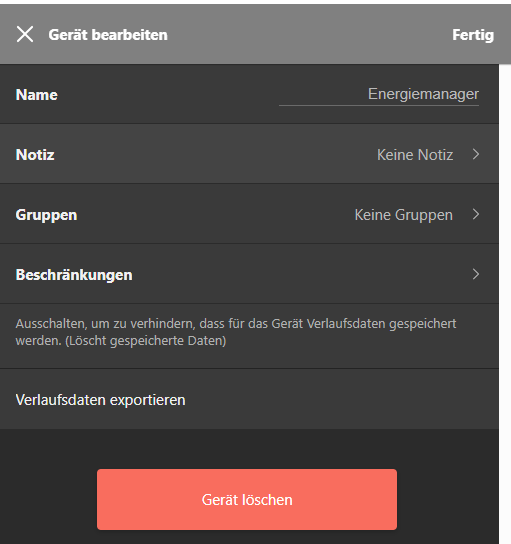511x544 pixels.
Task: Select the Keine Notiz value text
Action: (x=415, y=155)
